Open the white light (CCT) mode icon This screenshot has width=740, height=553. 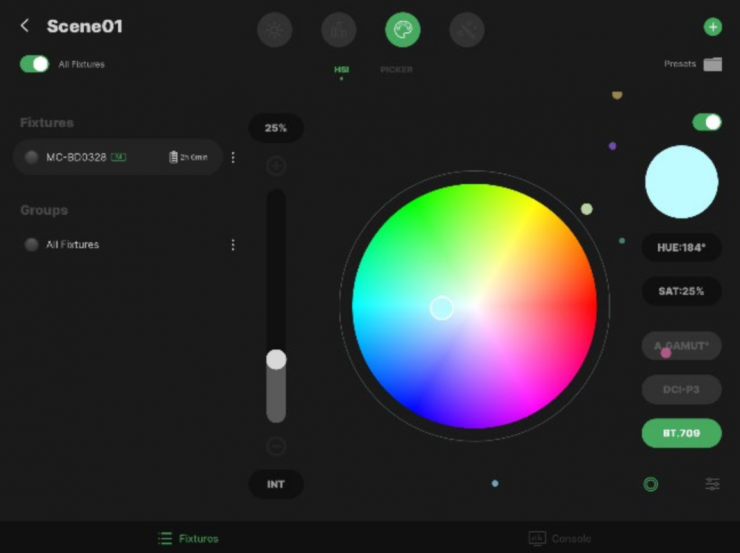[x=275, y=30]
